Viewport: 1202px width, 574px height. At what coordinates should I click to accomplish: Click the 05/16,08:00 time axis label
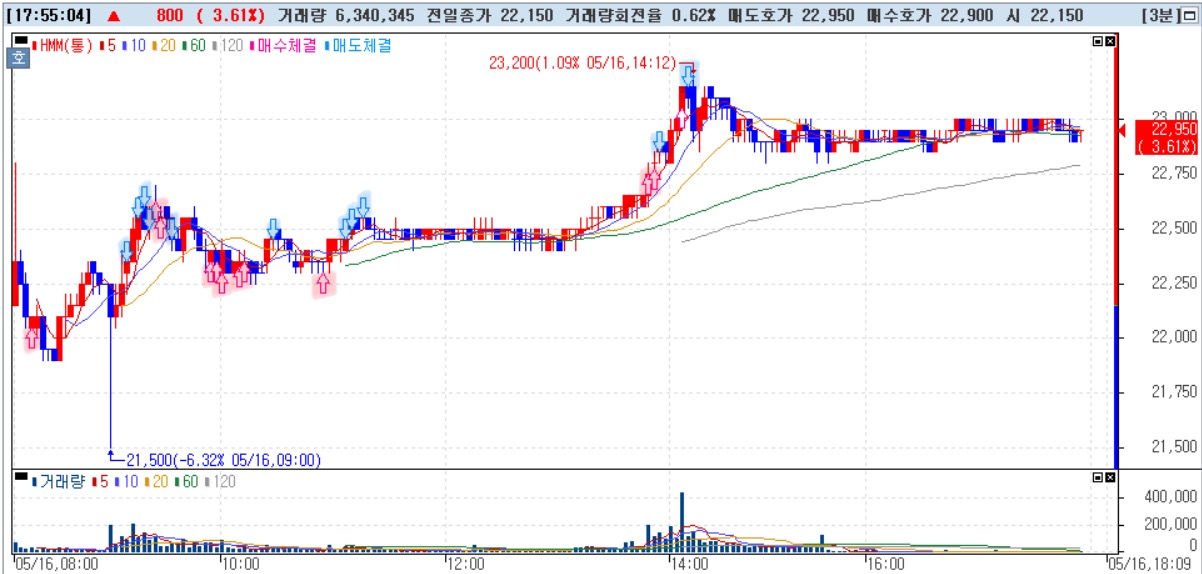click(58, 564)
